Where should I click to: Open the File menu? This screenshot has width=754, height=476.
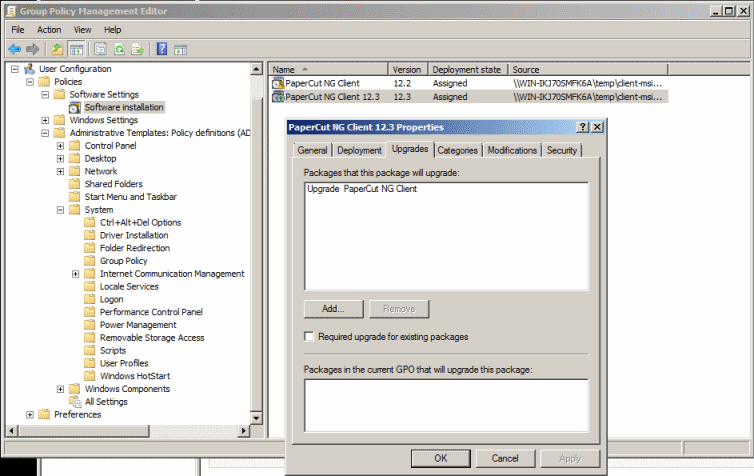coord(18,30)
